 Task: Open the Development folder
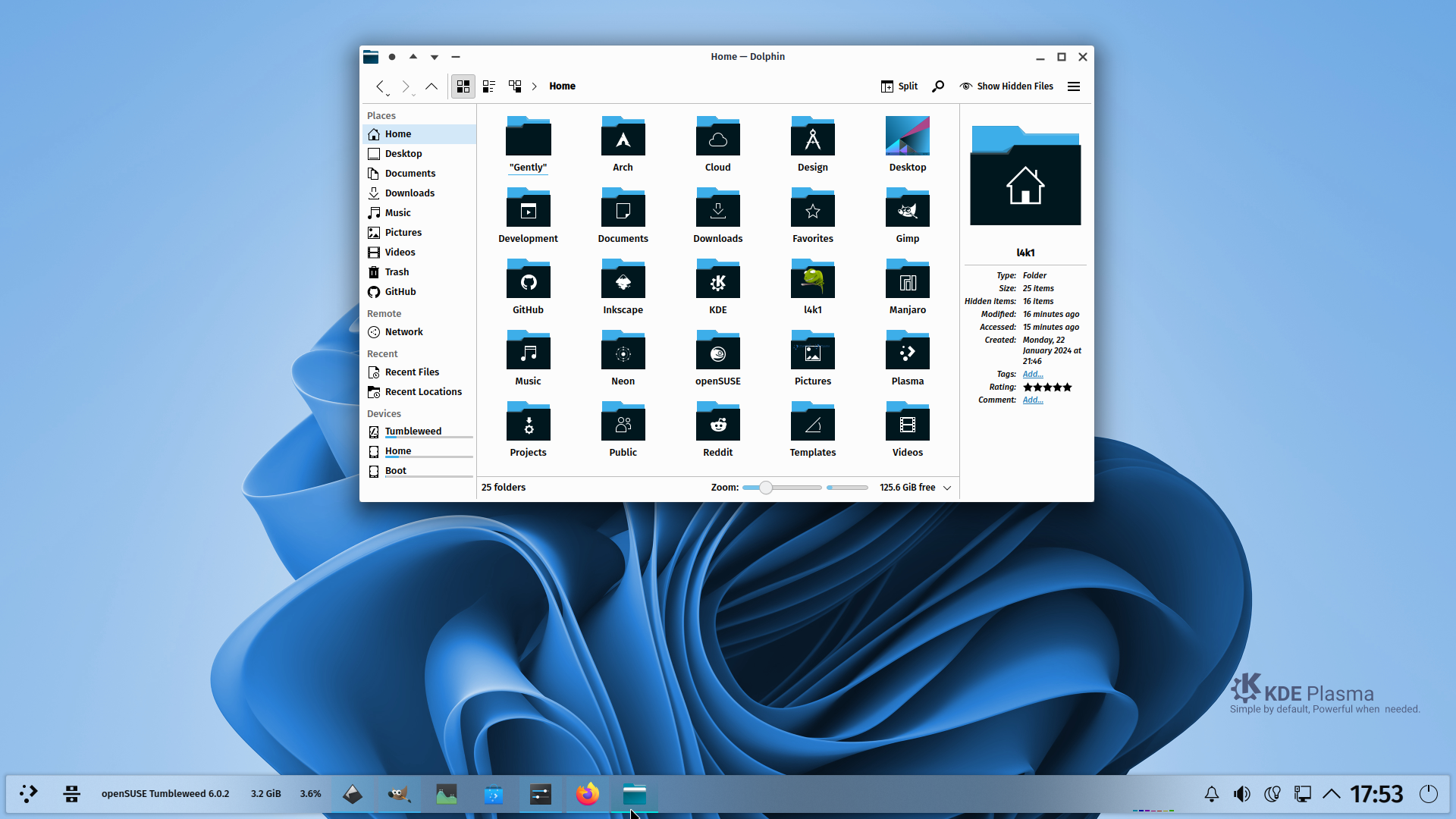click(x=528, y=215)
